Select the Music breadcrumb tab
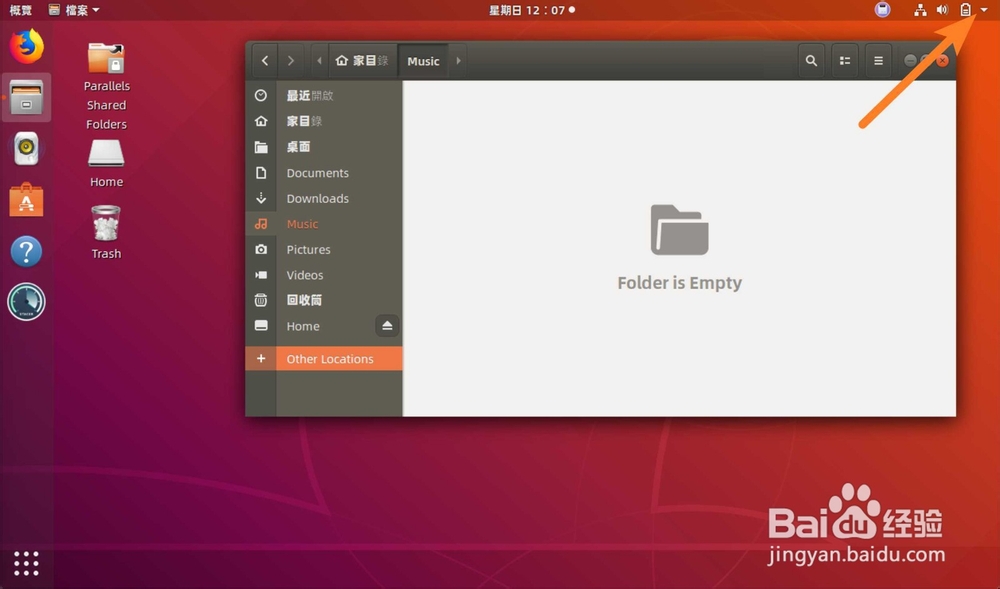Screen dimensions: 1000x589 [x=422, y=60]
